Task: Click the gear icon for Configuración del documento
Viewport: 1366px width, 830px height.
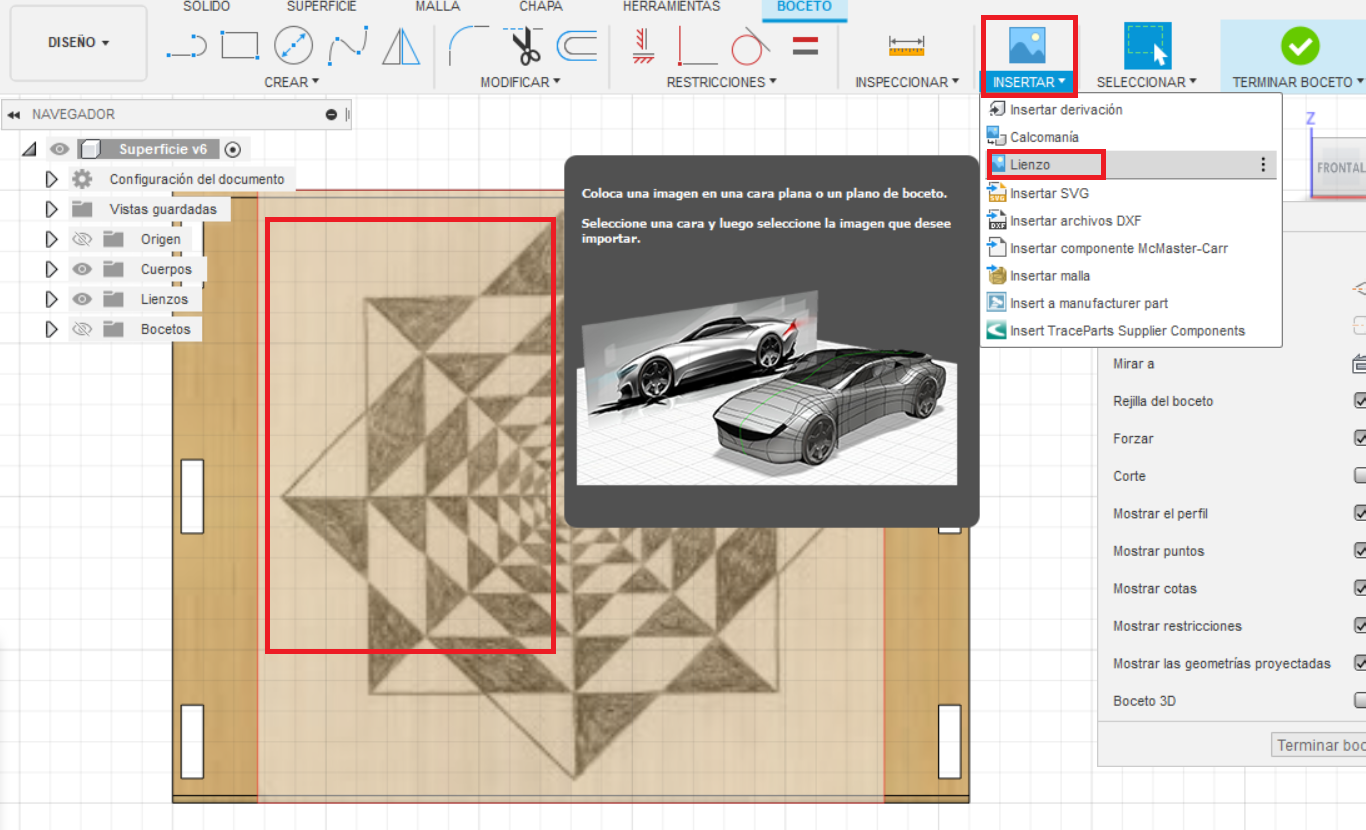Action: pos(82,179)
